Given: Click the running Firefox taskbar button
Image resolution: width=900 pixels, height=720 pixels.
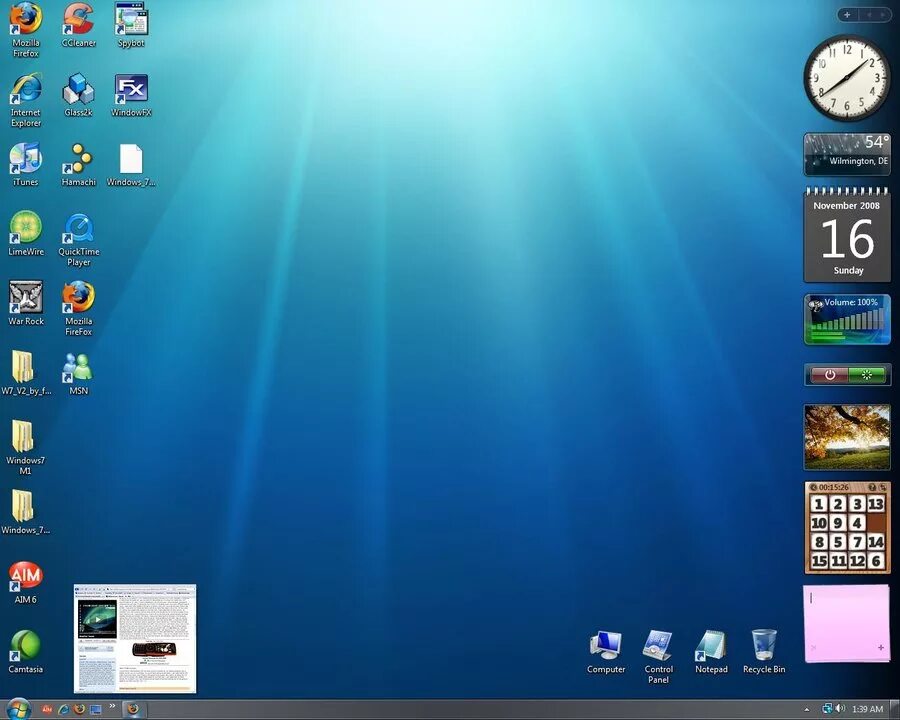Looking at the screenshot, I should pos(133,709).
